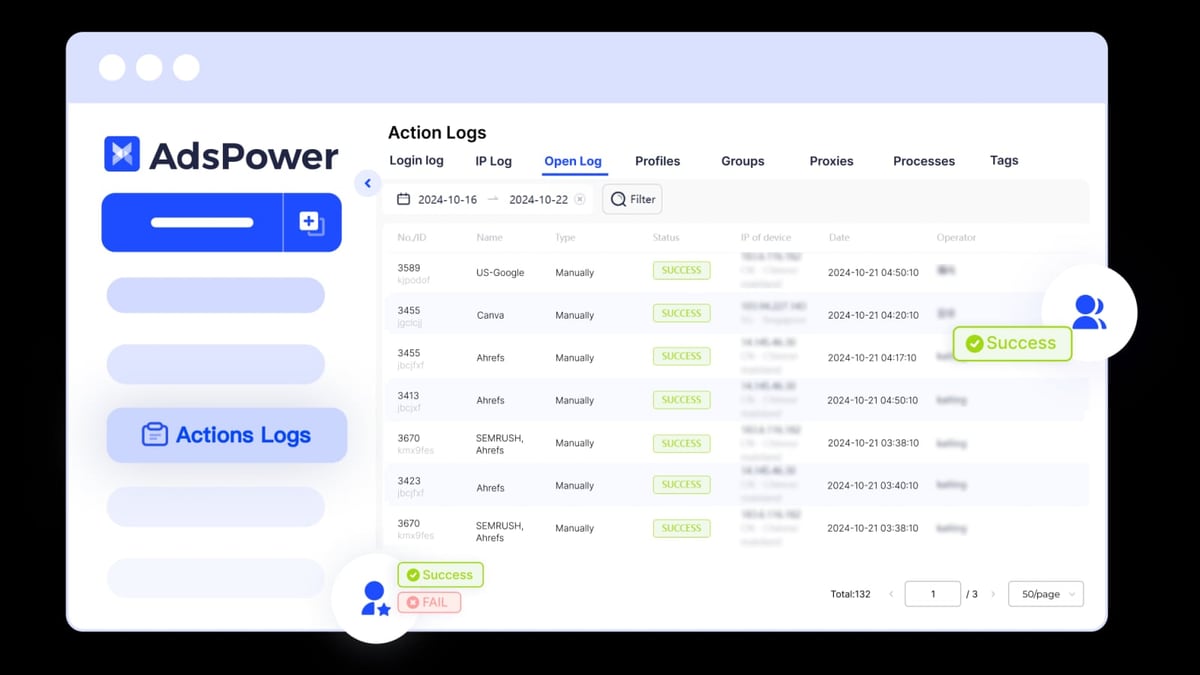Go to the next page arrow
This screenshot has height=675, width=1200.
993,594
